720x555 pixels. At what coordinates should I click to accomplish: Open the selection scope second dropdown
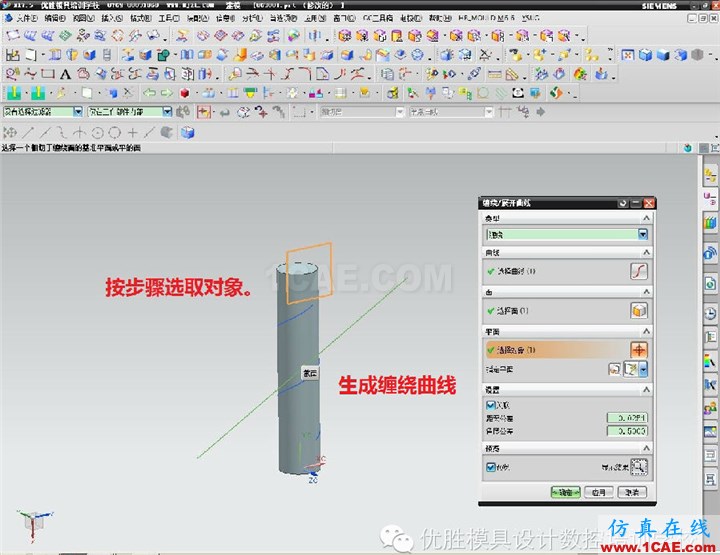[x=168, y=112]
